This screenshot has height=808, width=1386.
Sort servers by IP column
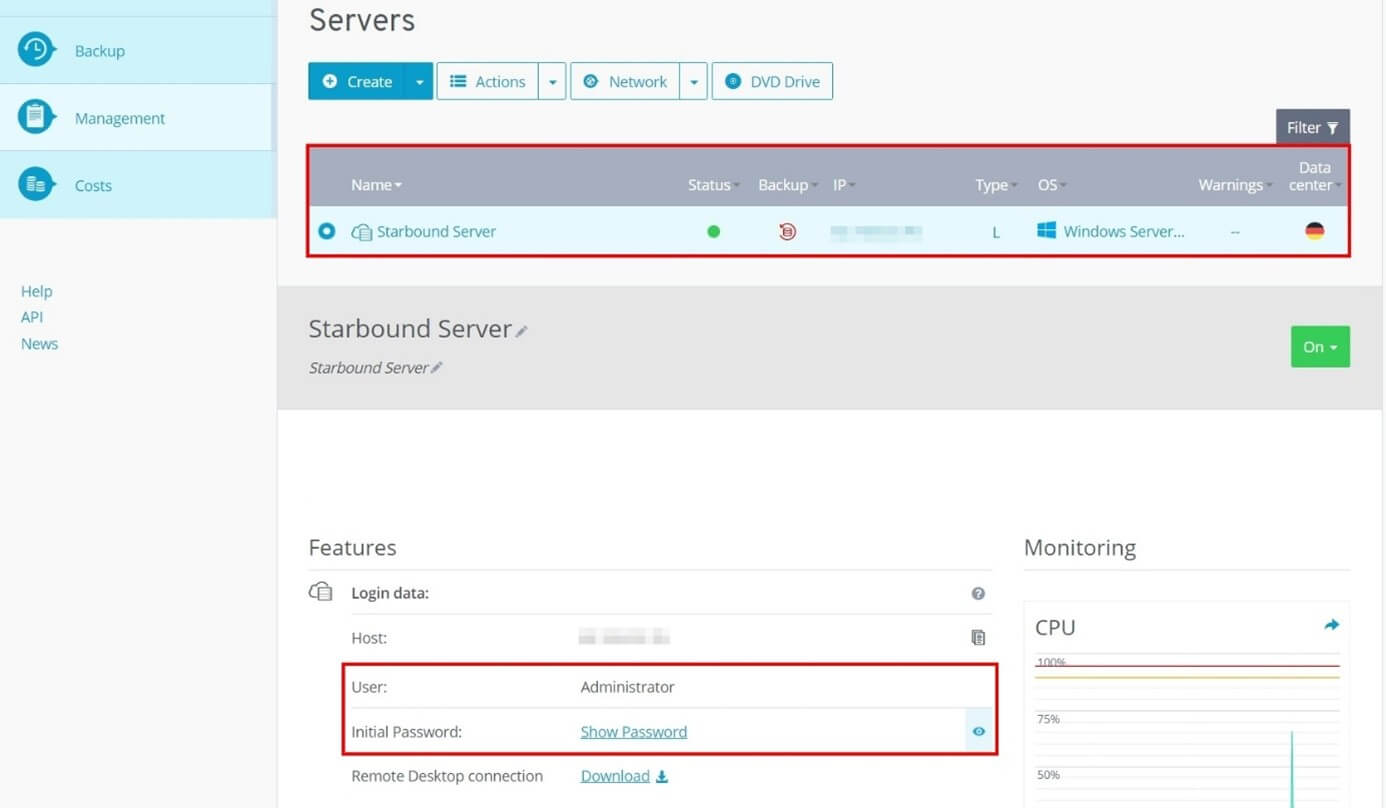[x=844, y=185]
